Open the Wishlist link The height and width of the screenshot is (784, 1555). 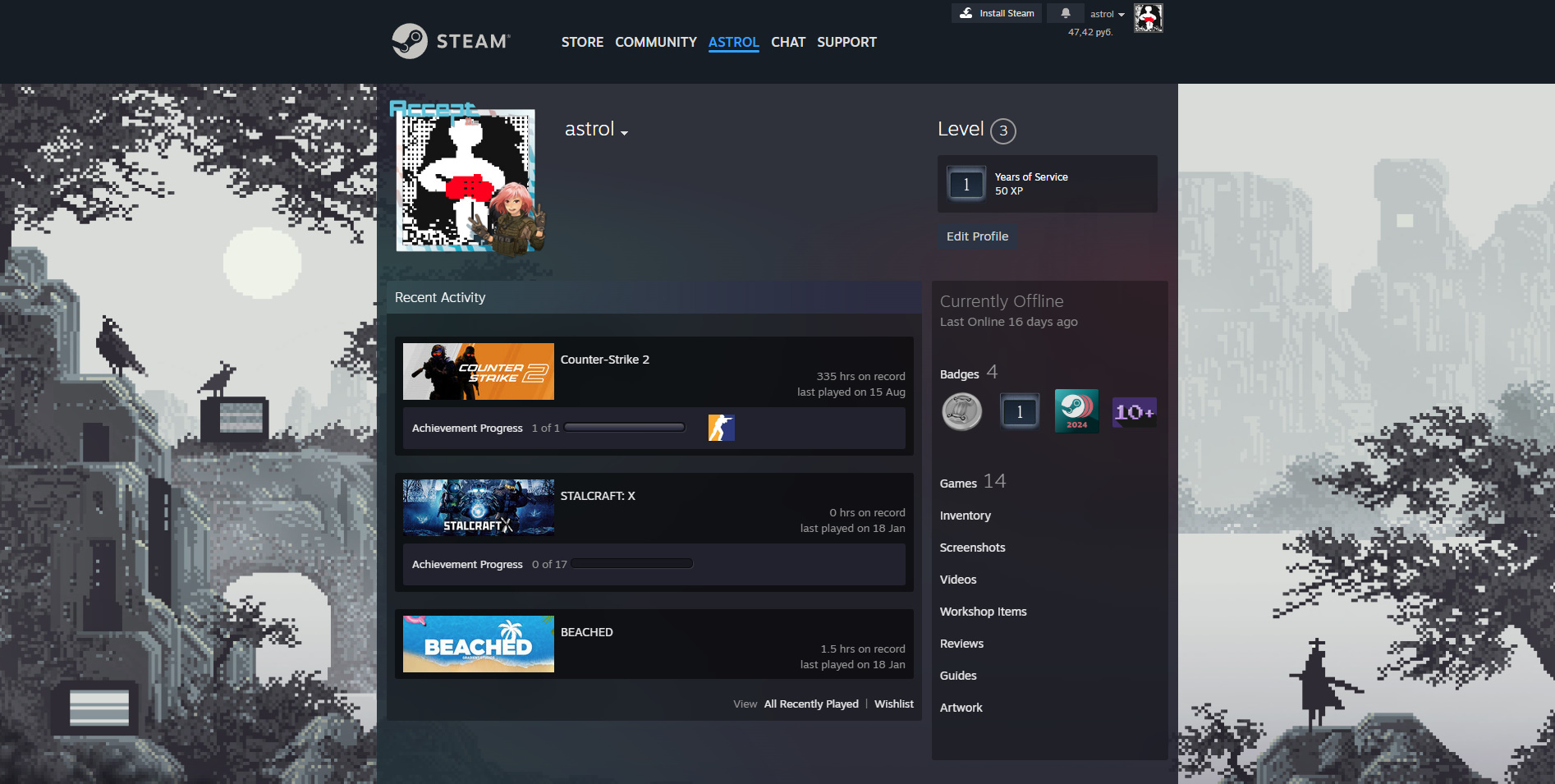coord(894,704)
